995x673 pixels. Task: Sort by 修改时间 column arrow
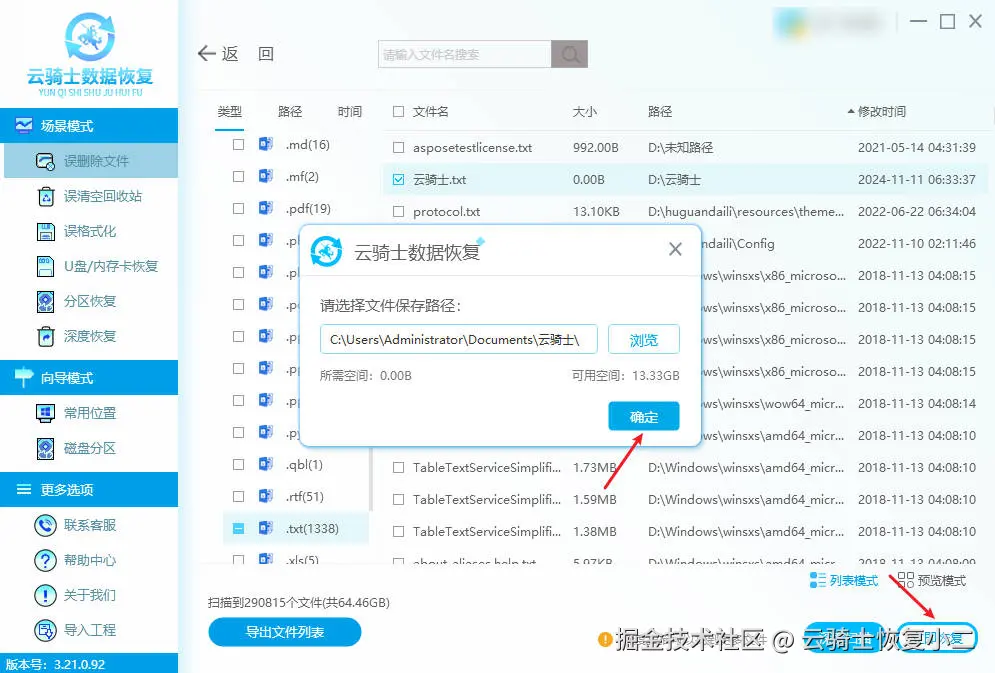coord(851,112)
